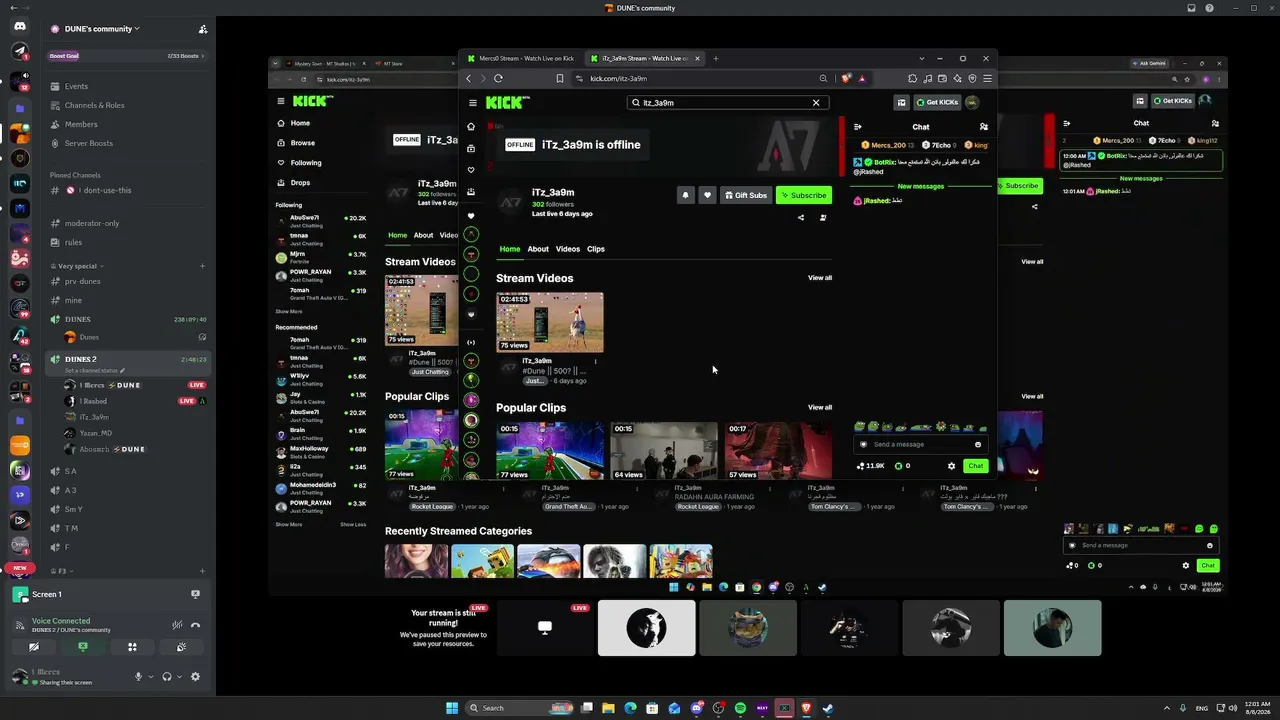Open the server invite people icon
The height and width of the screenshot is (720, 1280).
coord(203,29)
